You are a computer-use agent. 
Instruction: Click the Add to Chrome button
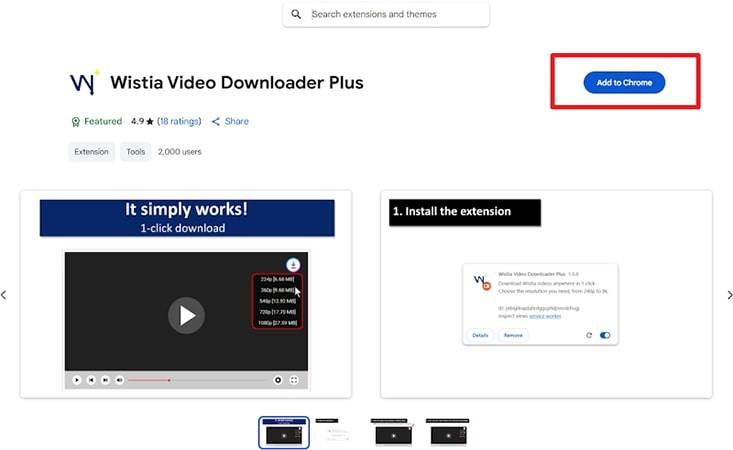click(624, 83)
